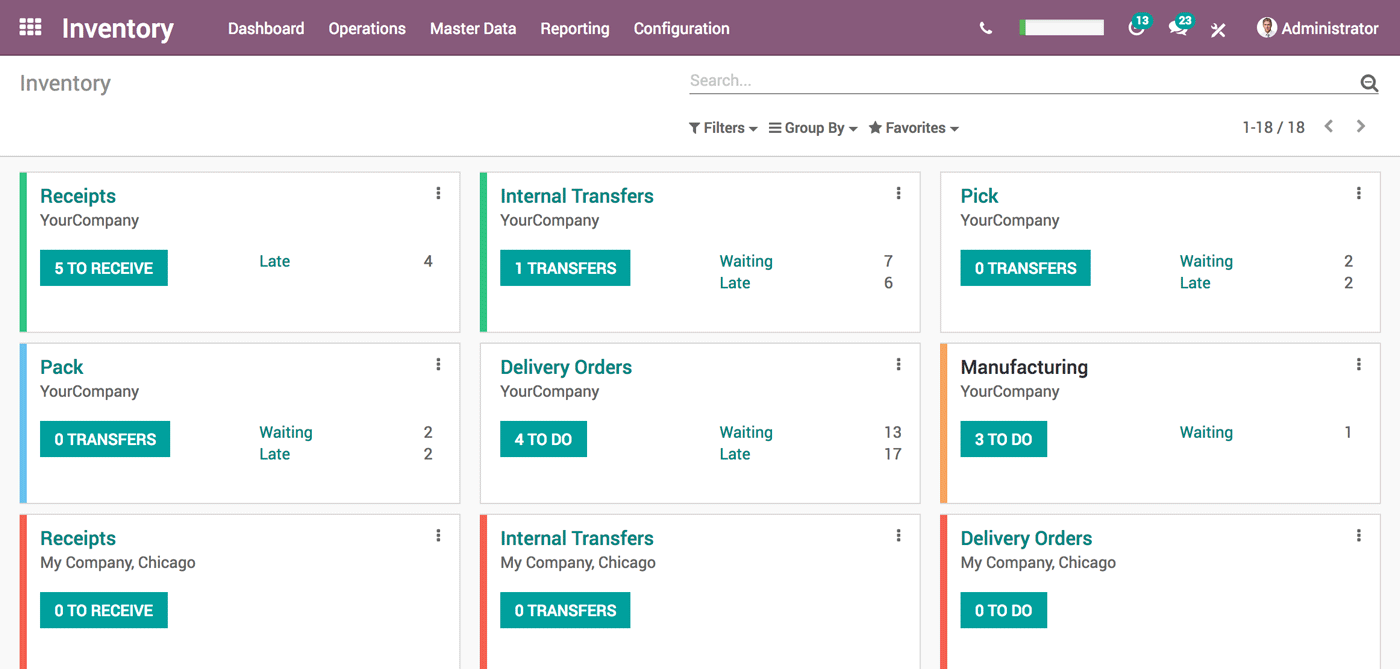The image size is (1400, 669).
Task: Open the Master Data menu
Action: pyautogui.click(x=473, y=29)
